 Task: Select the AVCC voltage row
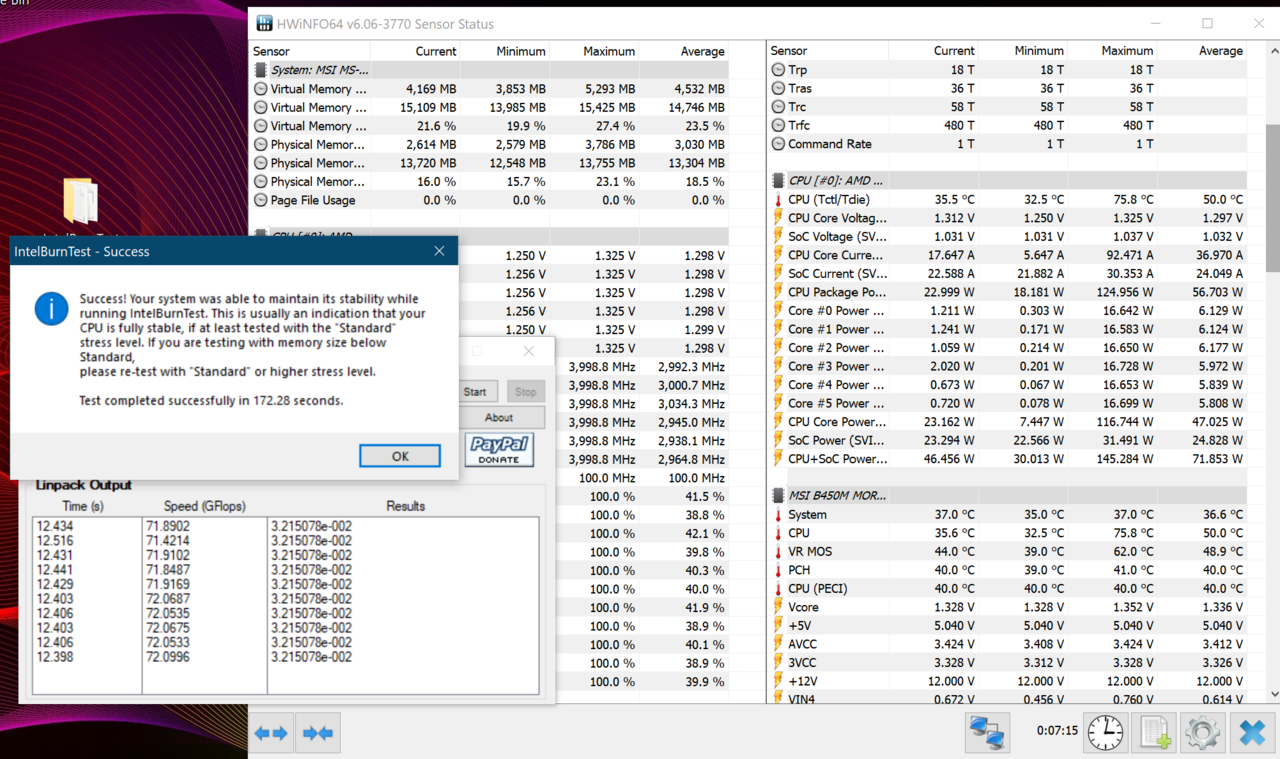click(x=1008, y=644)
